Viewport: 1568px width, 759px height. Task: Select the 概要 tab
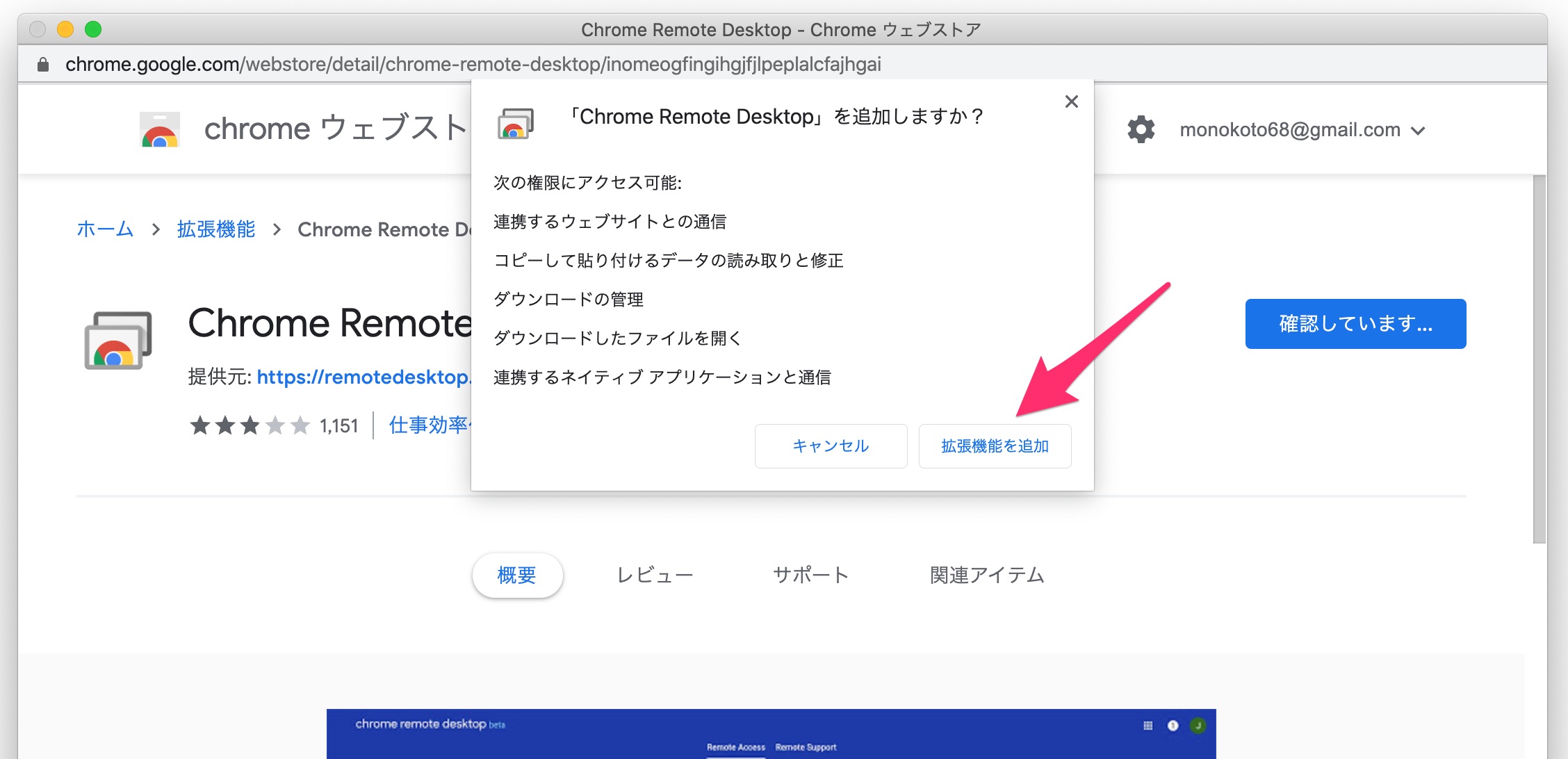pyautogui.click(x=517, y=576)
